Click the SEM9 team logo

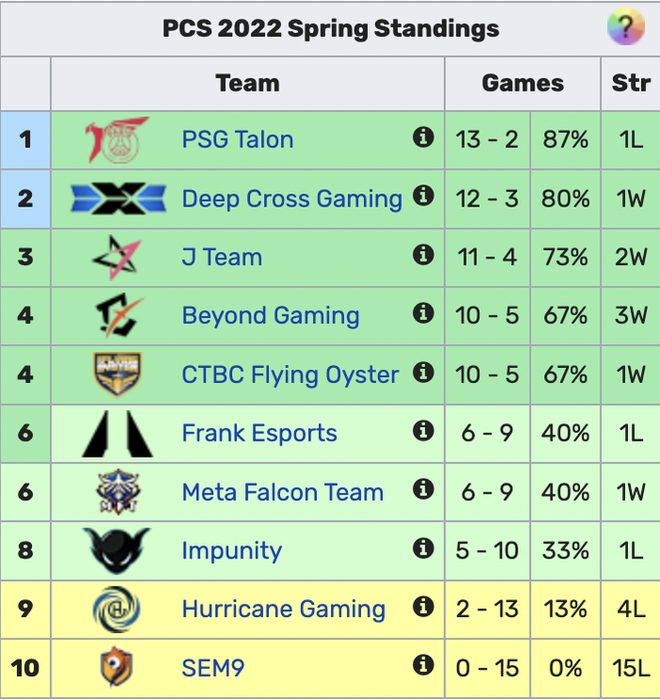click(117, 667)
